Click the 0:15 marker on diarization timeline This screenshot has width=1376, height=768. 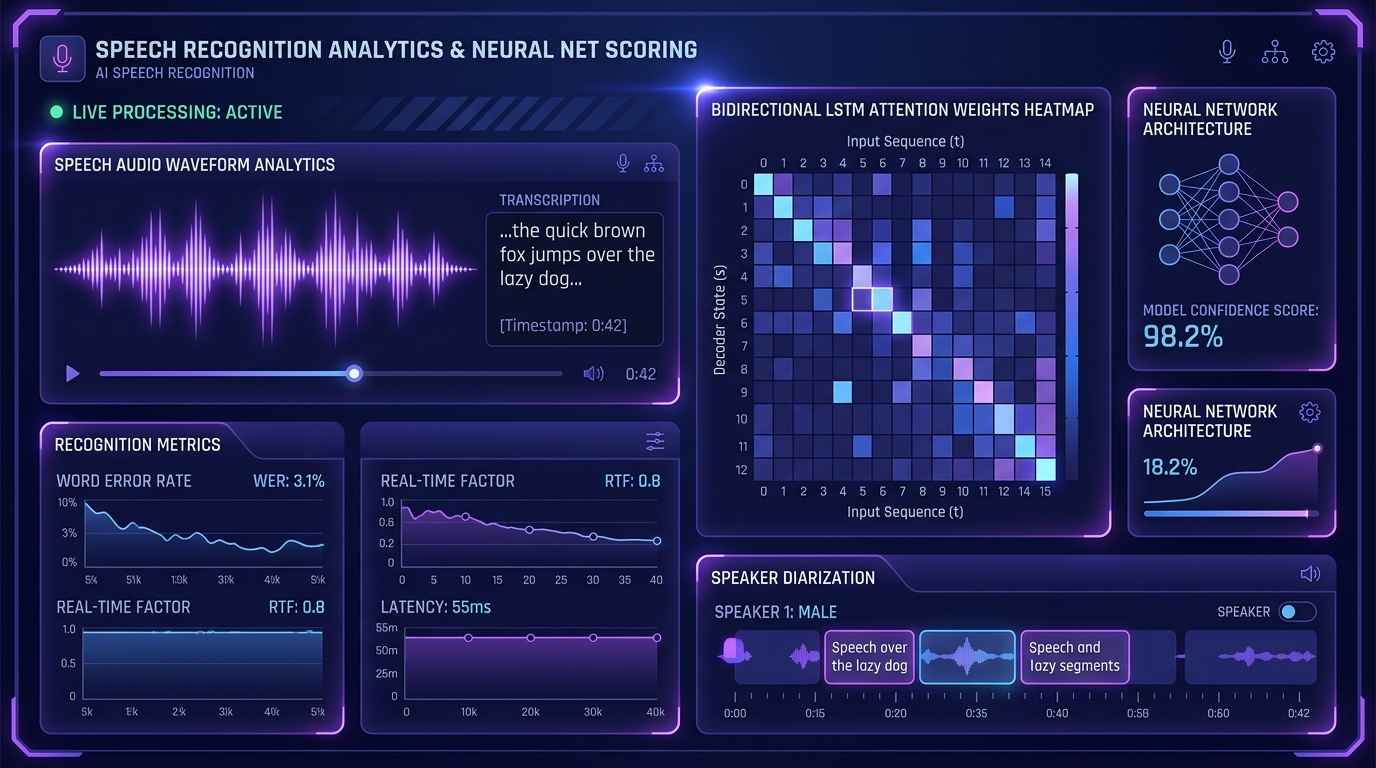coord(815,713)
